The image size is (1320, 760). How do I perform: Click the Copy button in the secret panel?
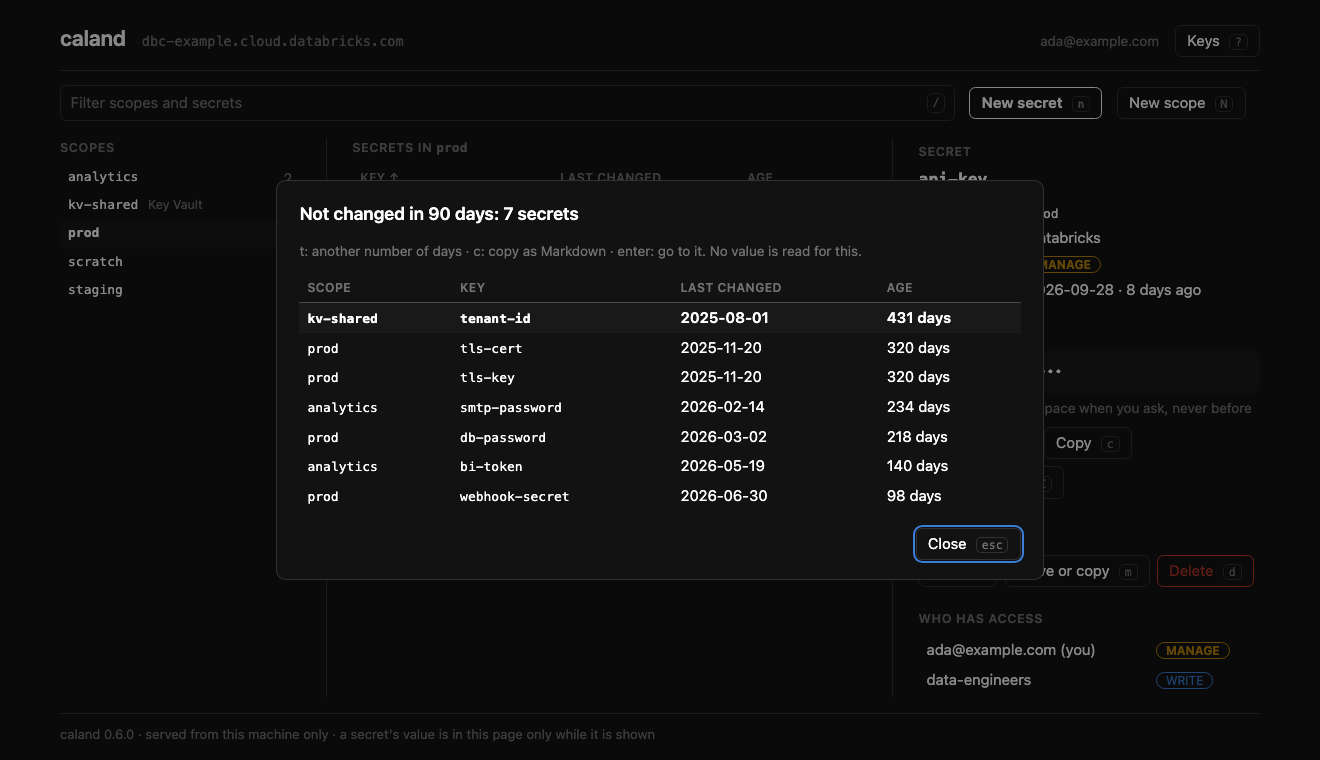coord(1086,443)
